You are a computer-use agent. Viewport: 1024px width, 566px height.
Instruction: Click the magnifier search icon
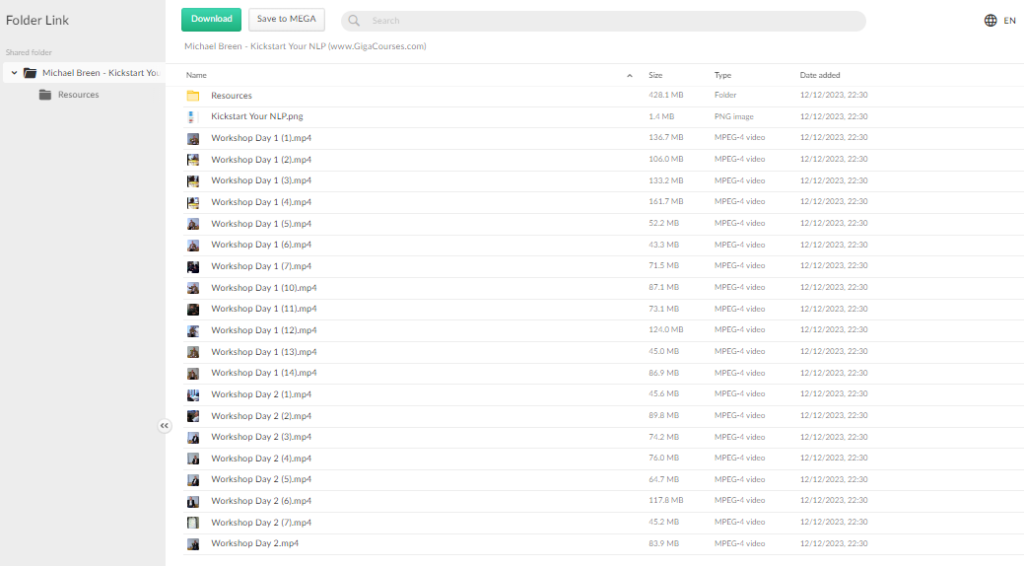pos(355,21)
